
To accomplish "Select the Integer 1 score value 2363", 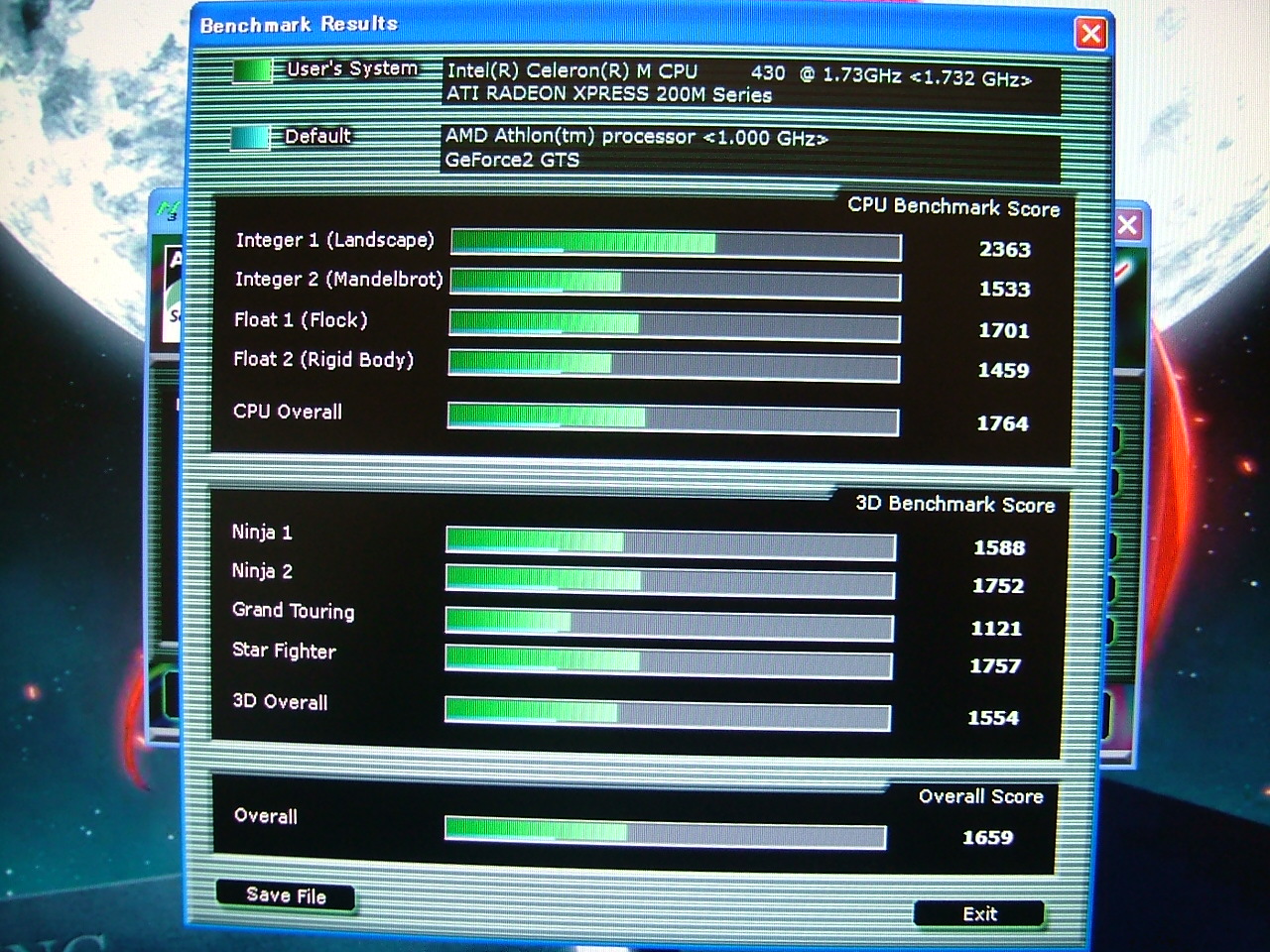I will tap(1005, 250).
